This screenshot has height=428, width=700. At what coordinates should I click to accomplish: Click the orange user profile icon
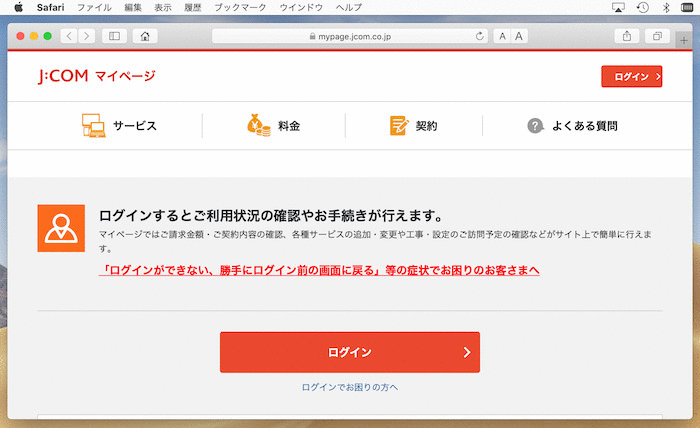(x=61, y=228)
